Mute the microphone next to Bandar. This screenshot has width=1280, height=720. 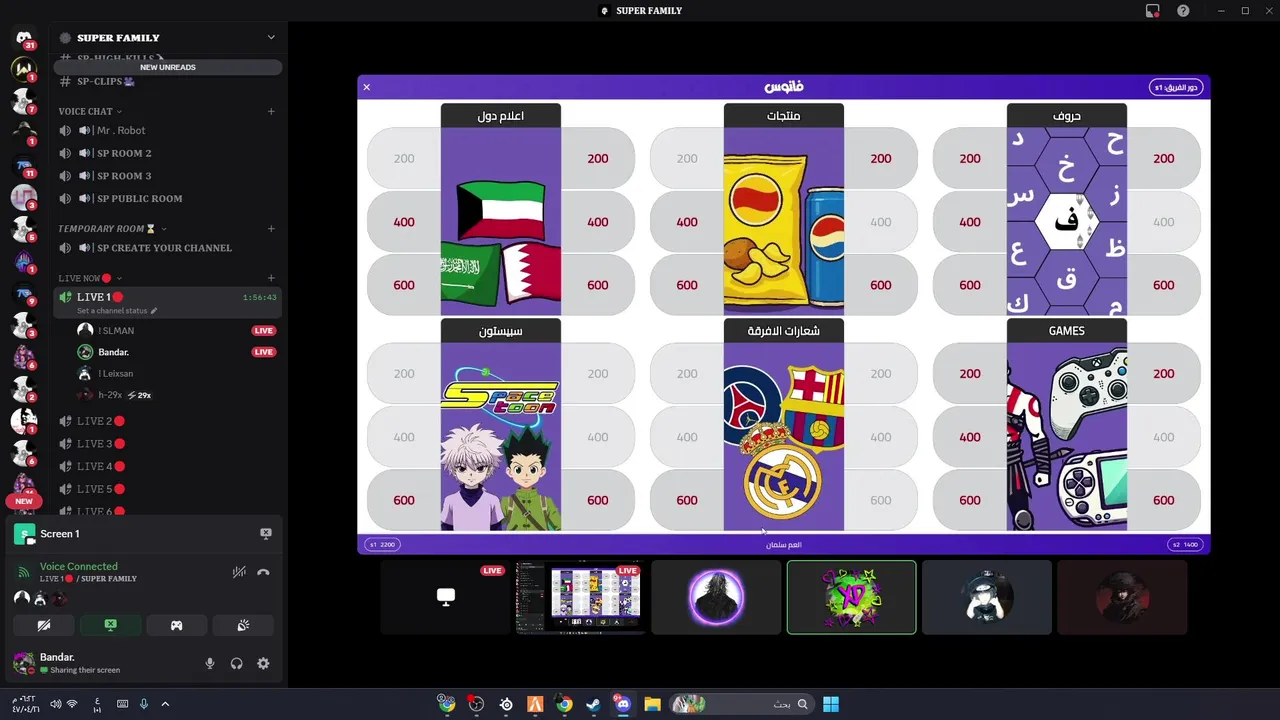click(210, 663)
